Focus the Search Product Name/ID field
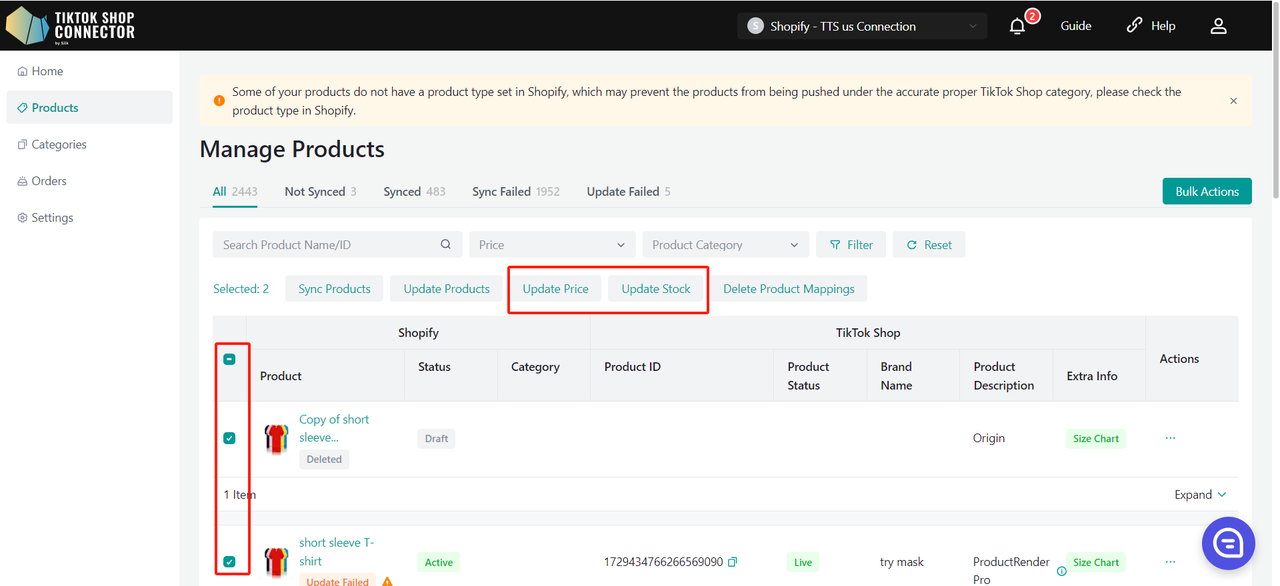The height and width of the screenshot is (586, 1280). [325, 245]
